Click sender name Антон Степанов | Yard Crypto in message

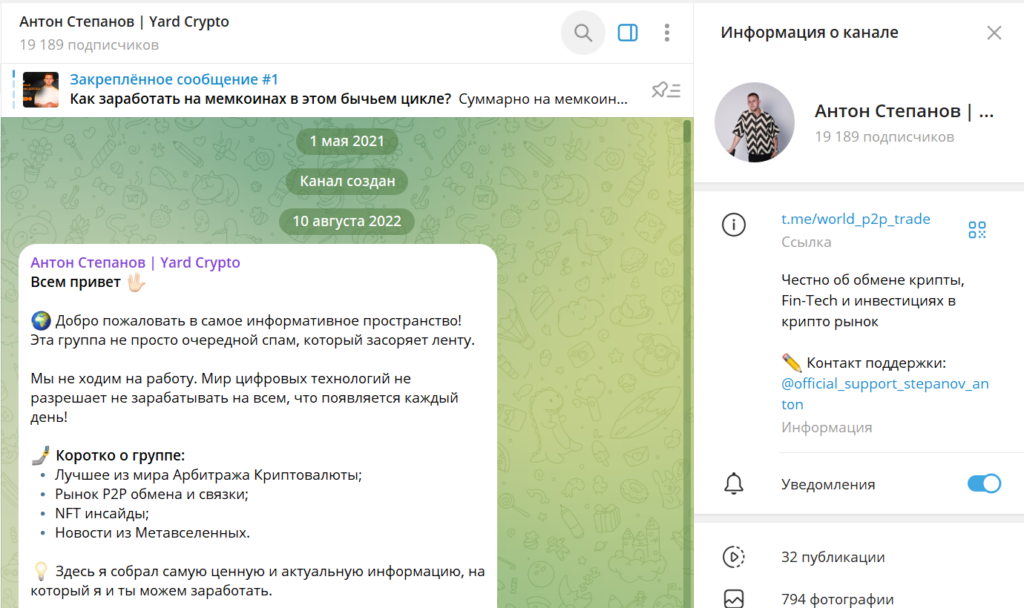[x=135, y=263]
